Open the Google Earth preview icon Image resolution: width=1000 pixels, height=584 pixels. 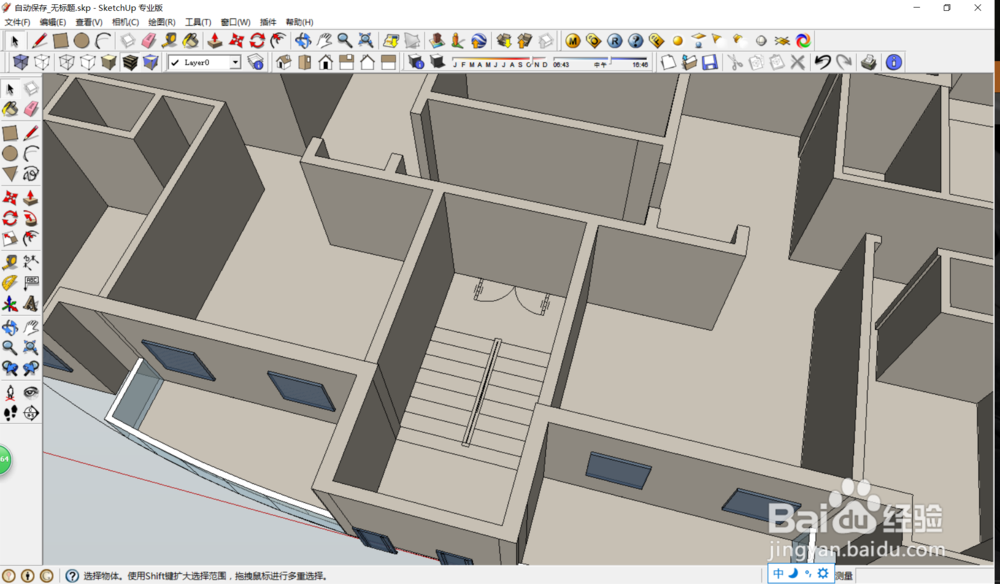[479, 41]
